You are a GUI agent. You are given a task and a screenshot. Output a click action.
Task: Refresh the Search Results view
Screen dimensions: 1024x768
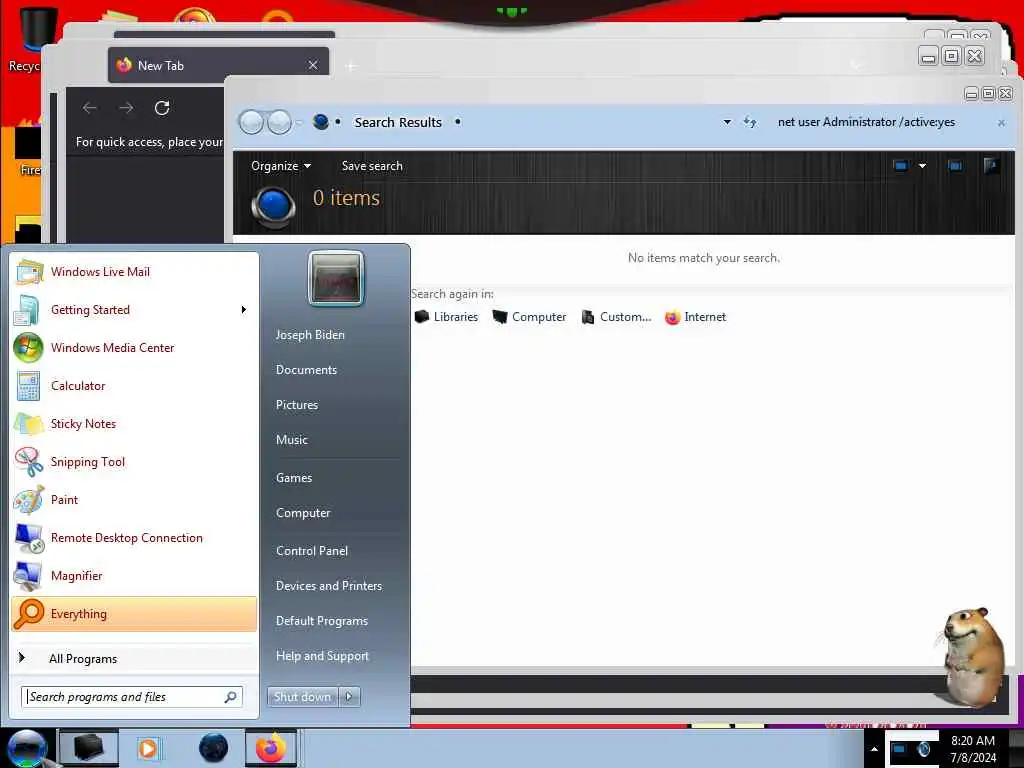tap(750, 122)
